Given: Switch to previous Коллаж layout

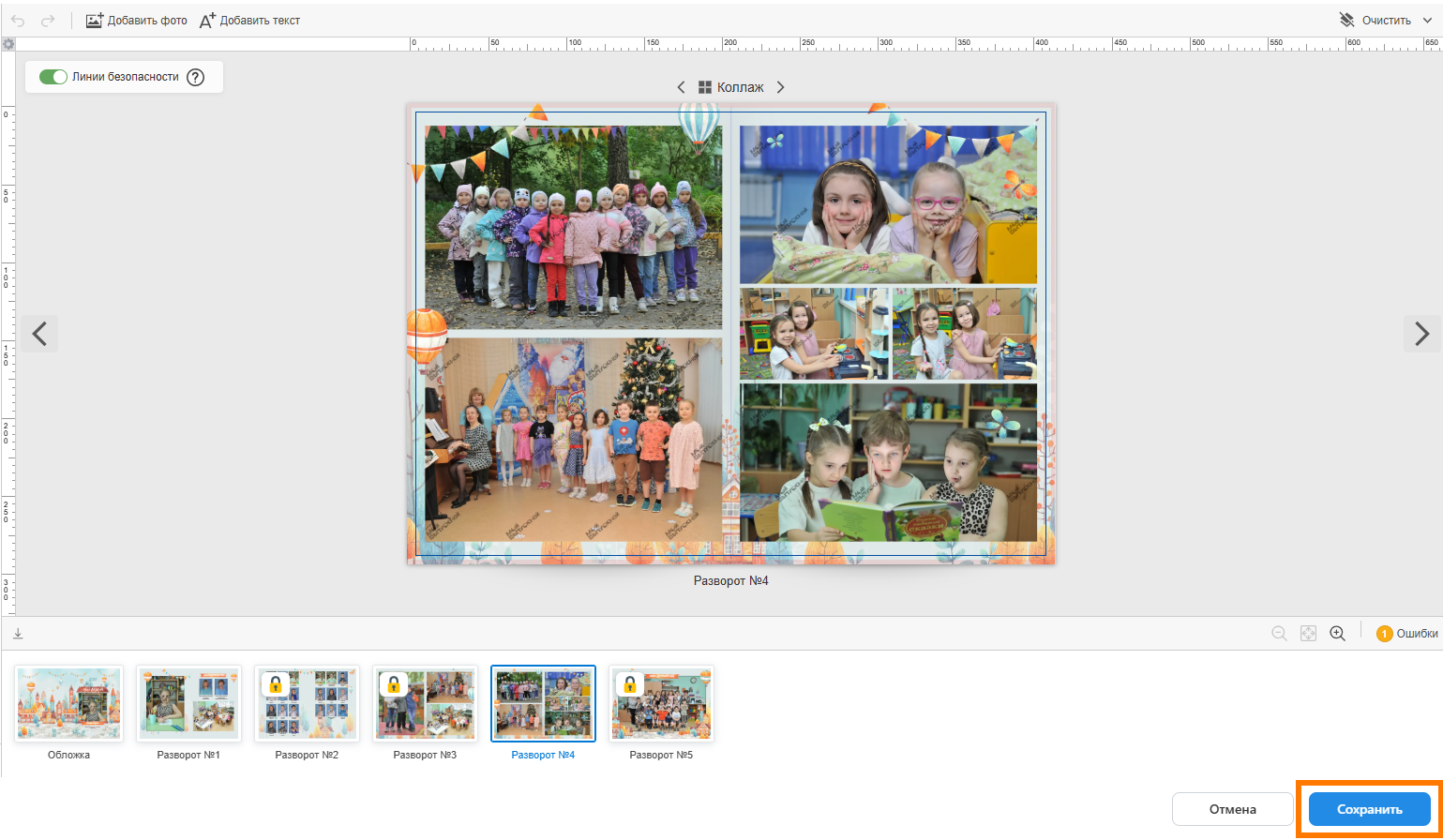Looking at the screenshot, I should point(682,87).
